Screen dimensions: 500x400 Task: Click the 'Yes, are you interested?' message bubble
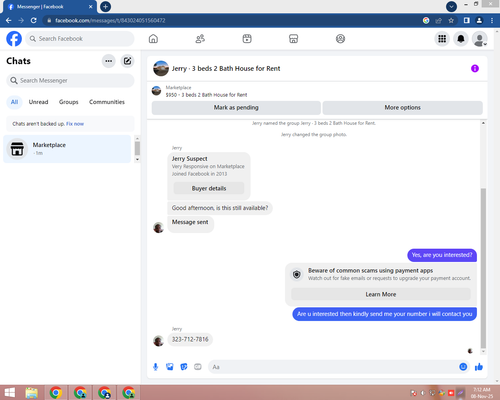coord(442,255)
